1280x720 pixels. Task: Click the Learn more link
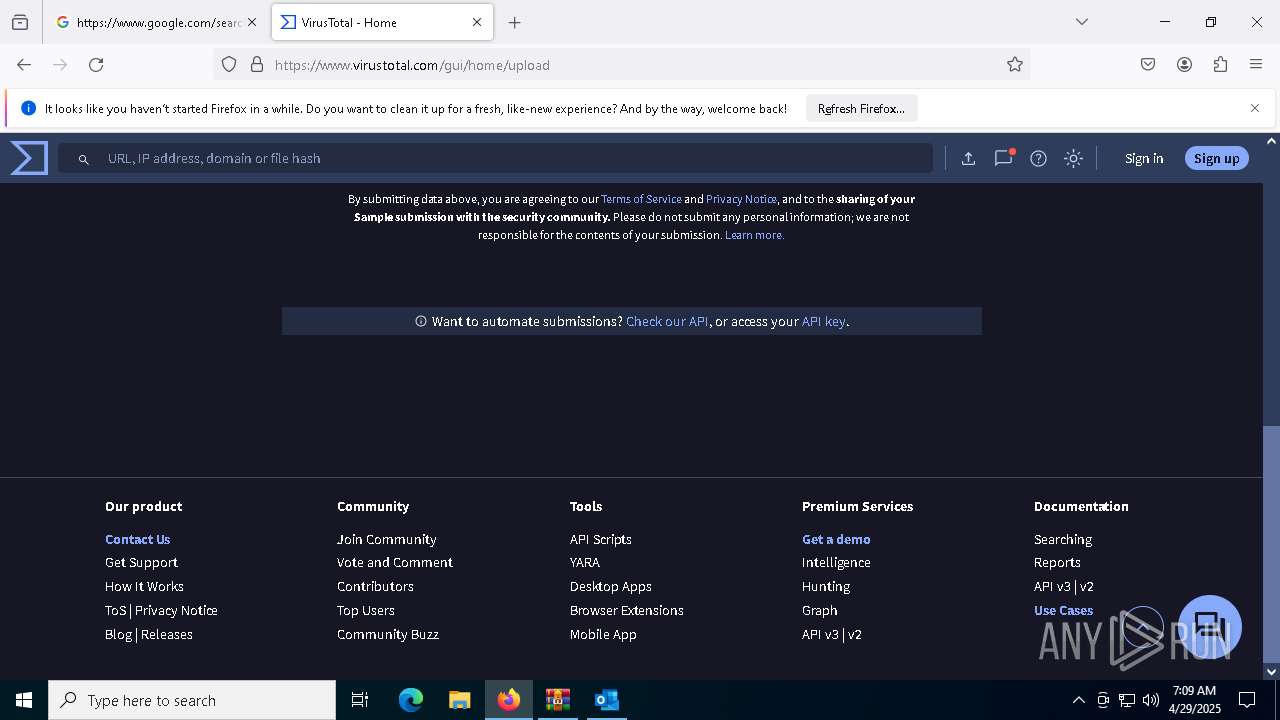pos(754,235)
